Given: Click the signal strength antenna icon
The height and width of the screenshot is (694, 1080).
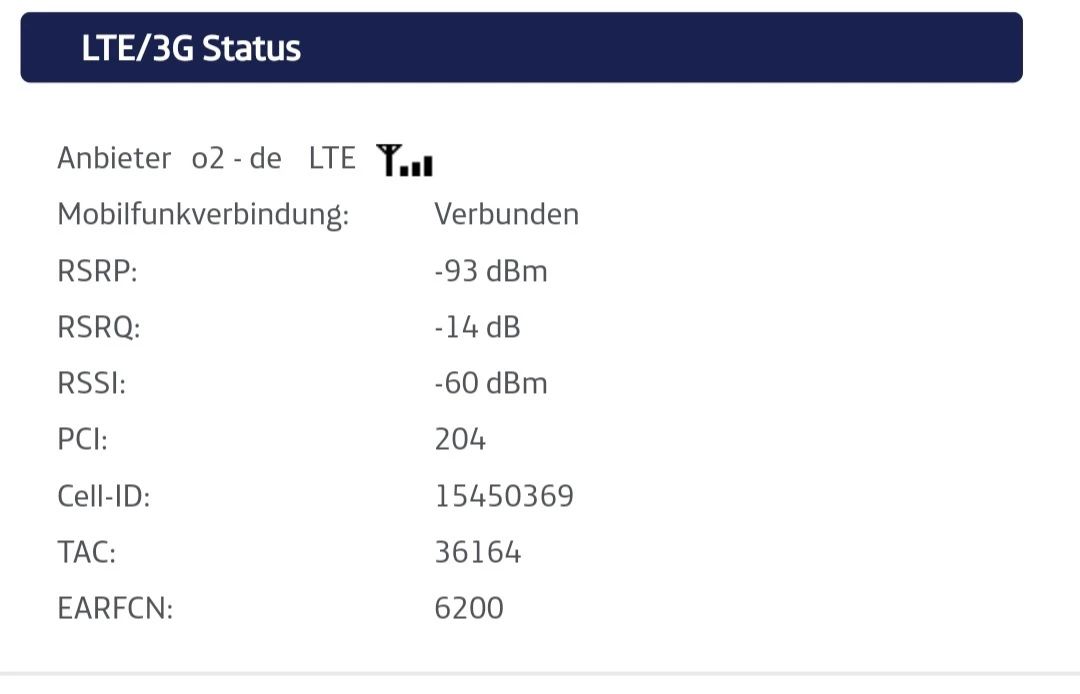Looking at the screenshot, I should pos(405,160).
